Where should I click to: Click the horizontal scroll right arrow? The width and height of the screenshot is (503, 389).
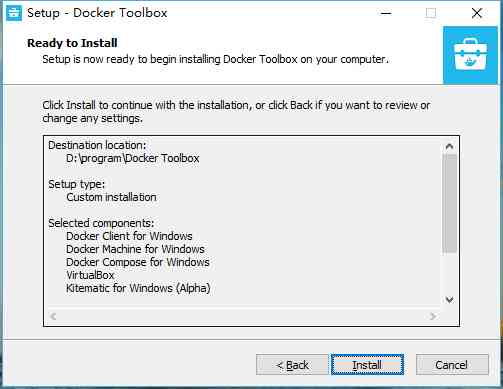coord(433,316)
